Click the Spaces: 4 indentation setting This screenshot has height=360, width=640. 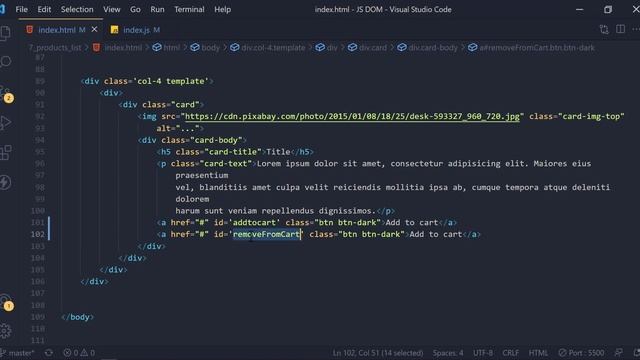pos(448,353)
